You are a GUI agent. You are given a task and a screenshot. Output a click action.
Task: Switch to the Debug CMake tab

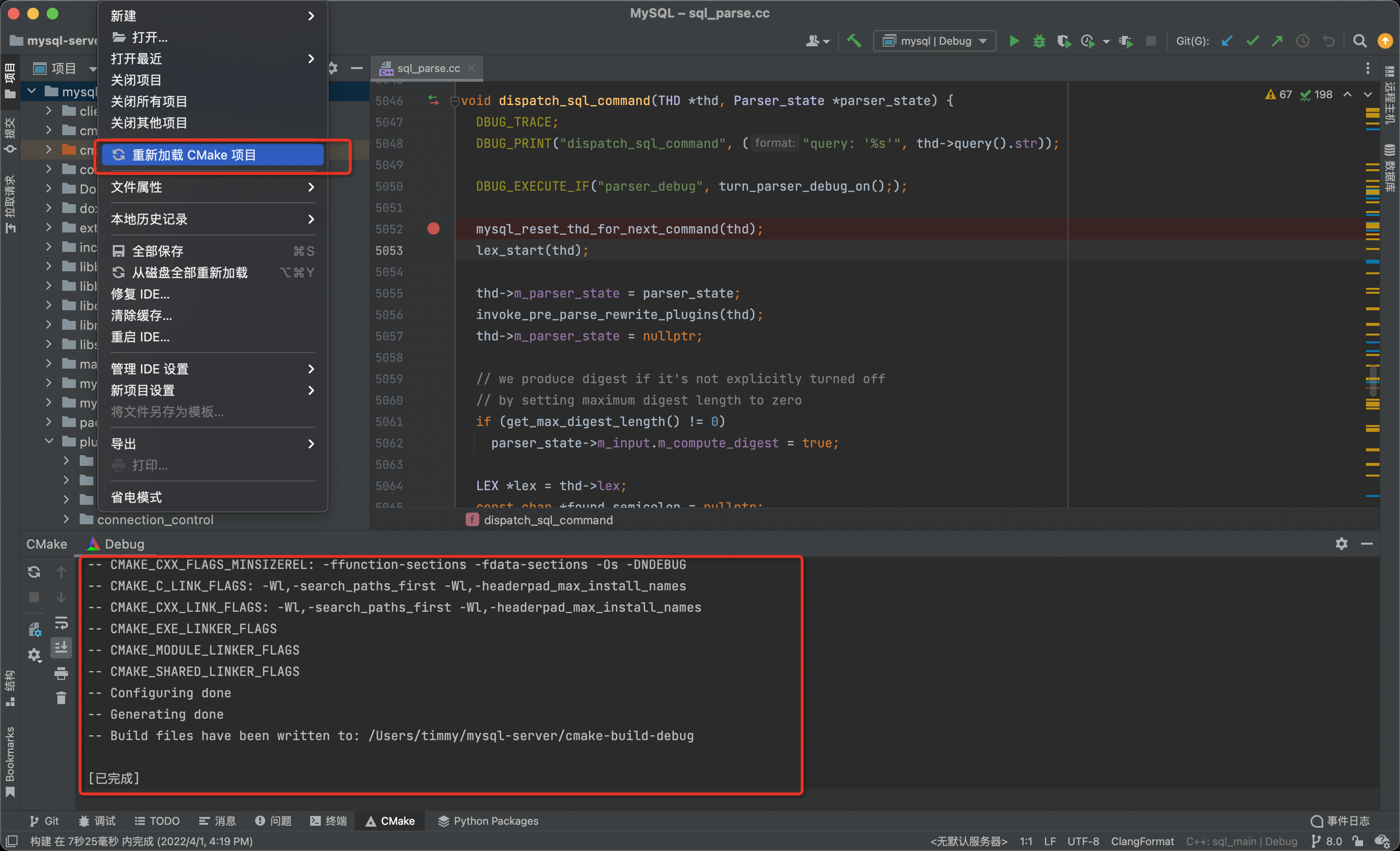coord(116,544)
